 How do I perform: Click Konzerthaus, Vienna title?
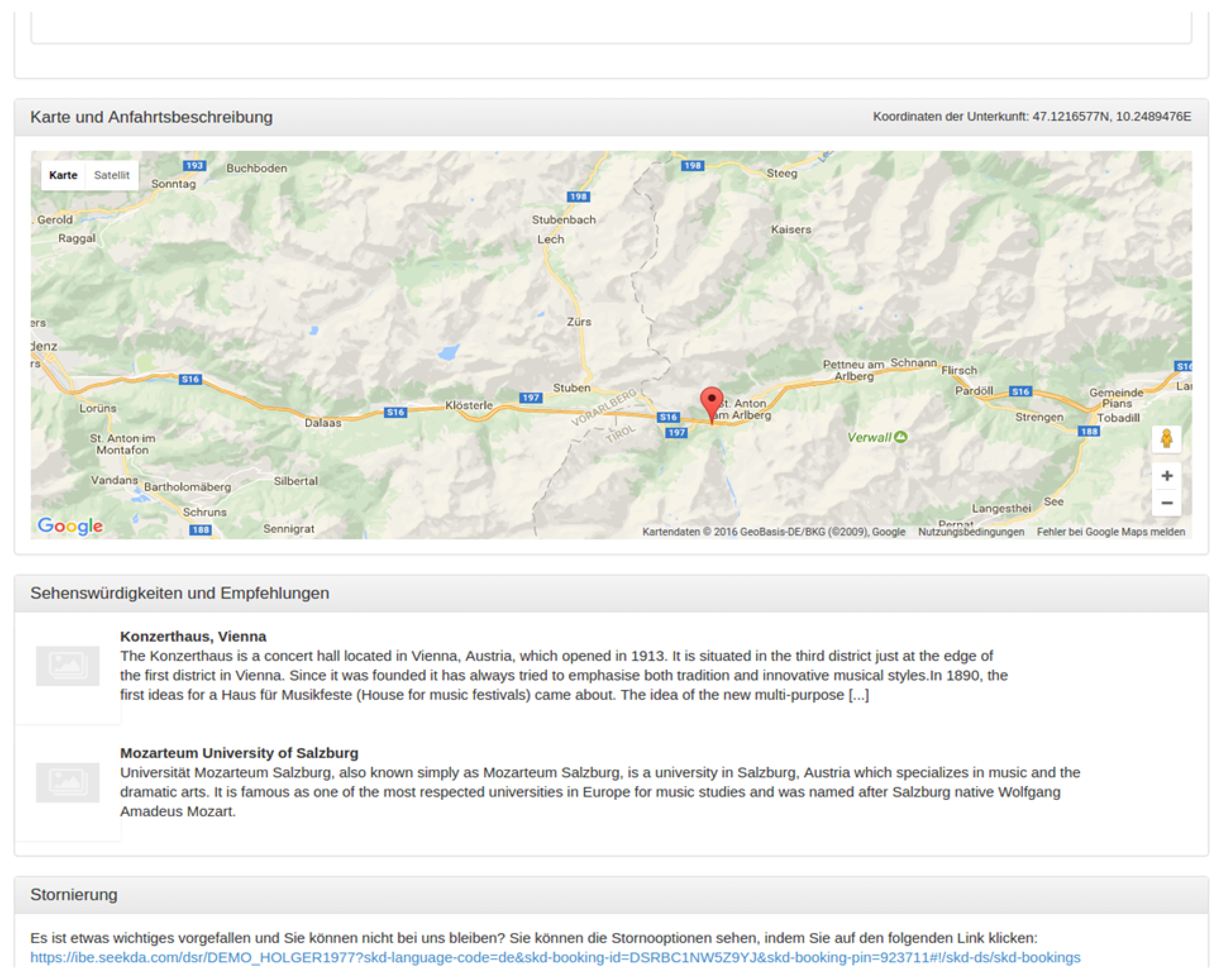[193, 636]
